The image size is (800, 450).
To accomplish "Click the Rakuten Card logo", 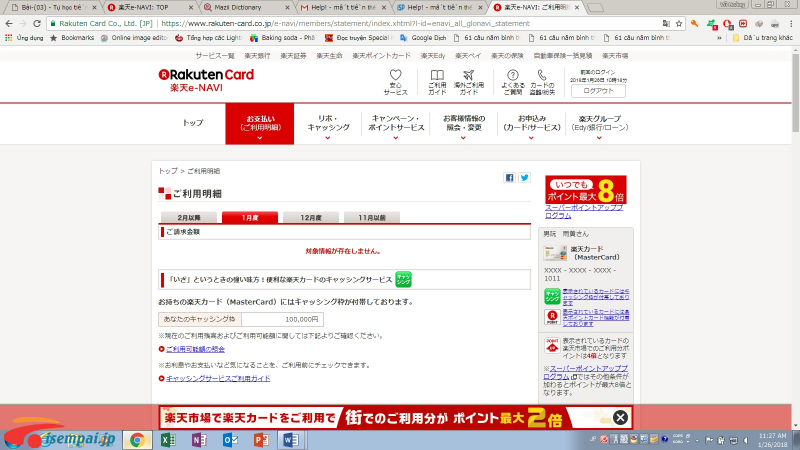I will click(x=206, y=75).
